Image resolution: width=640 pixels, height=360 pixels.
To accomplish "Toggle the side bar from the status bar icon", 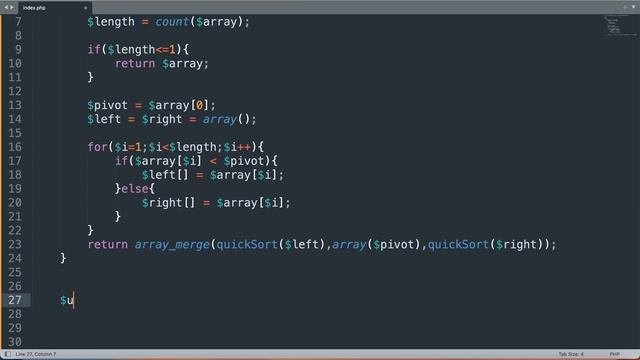I will 8,354.
